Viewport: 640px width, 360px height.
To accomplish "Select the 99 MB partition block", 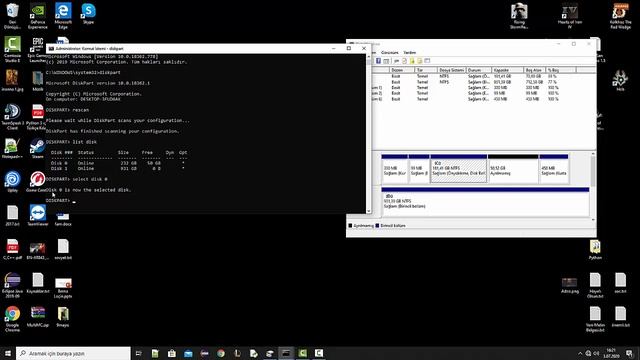I will coord(419,169).
